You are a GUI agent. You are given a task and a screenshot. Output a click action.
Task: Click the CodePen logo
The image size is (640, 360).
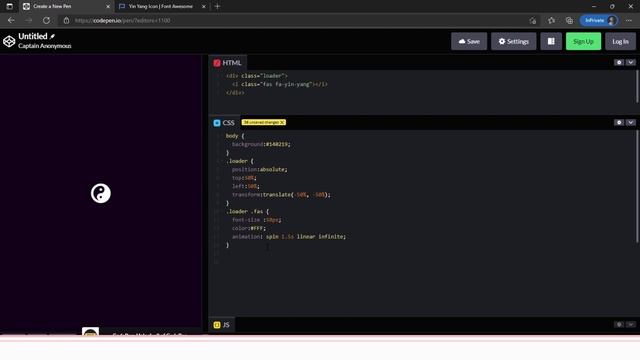coord(9,41)
